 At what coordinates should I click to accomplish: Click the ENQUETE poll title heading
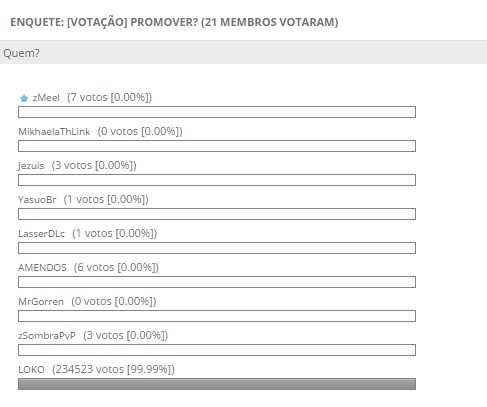(174, 22)
